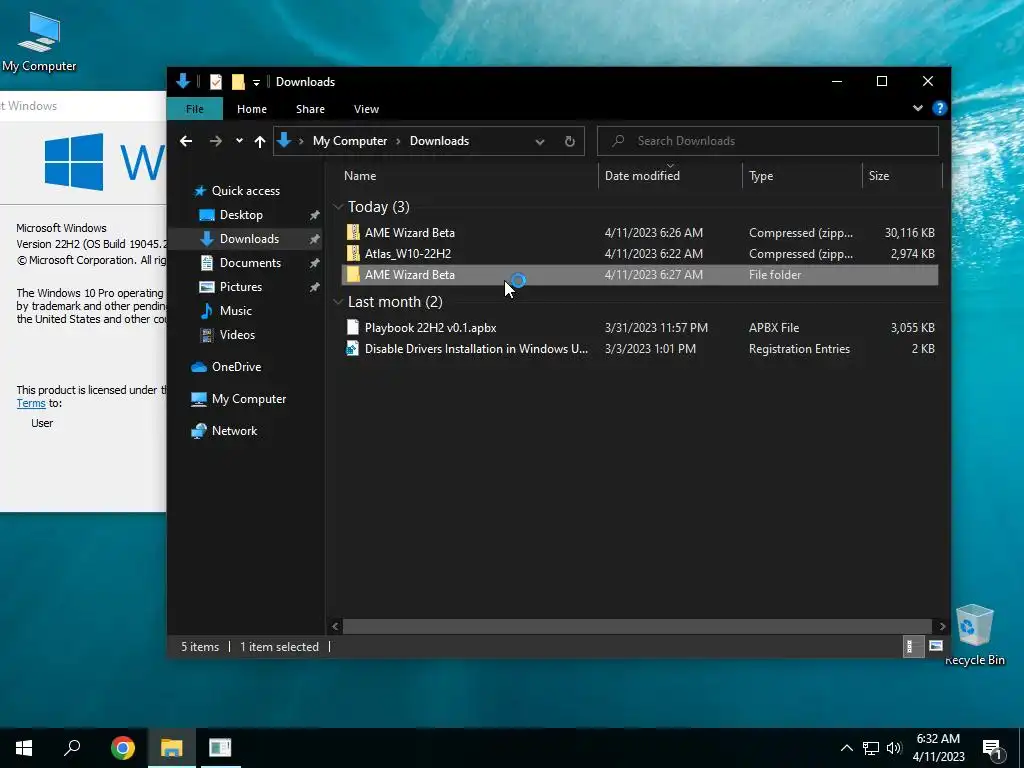This screenshot has height=768, width=1024.
Task: Sort files by Type column header
Action: click(761, 176)
